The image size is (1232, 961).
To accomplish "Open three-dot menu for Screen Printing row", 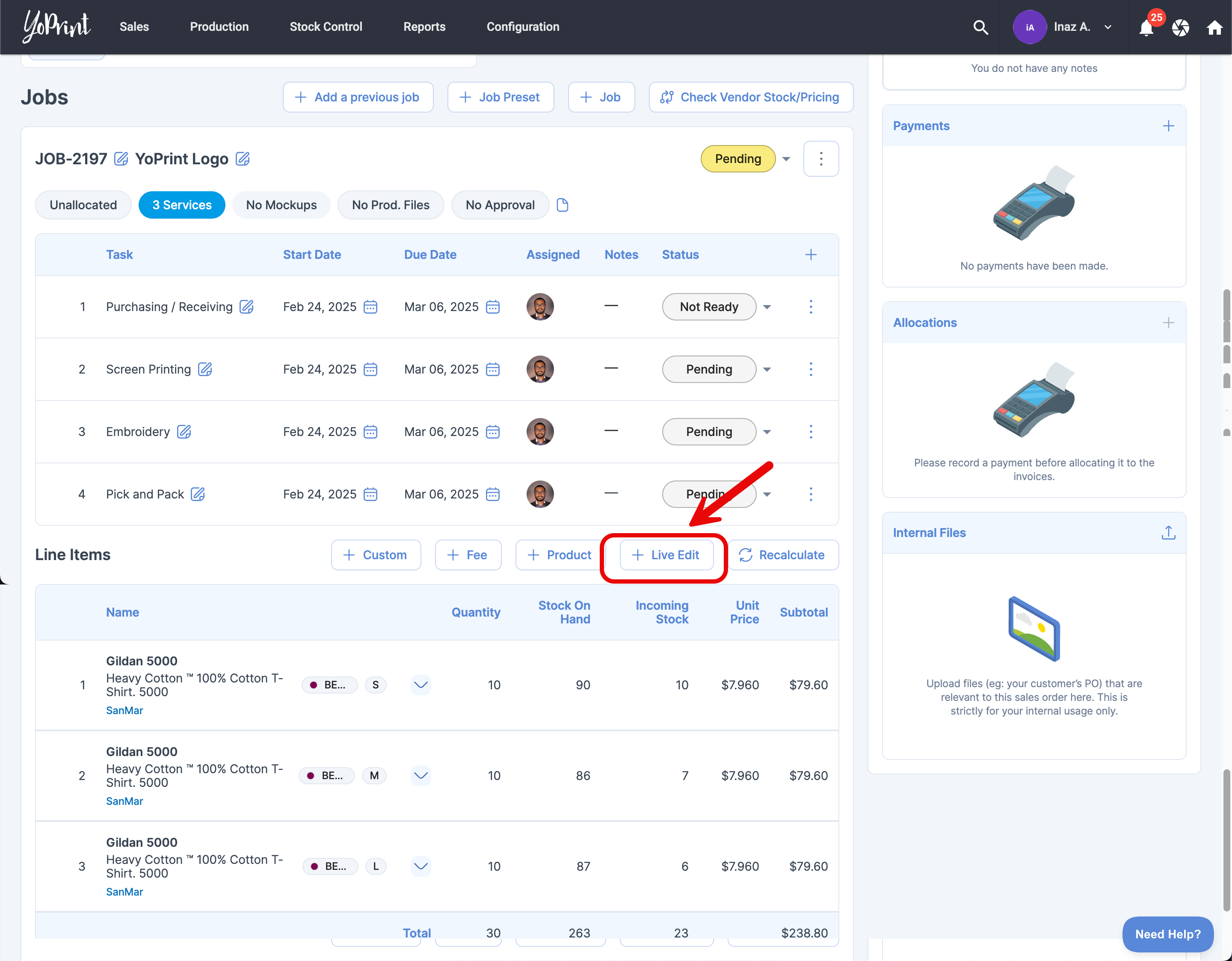I will click(x=811, y=369).
